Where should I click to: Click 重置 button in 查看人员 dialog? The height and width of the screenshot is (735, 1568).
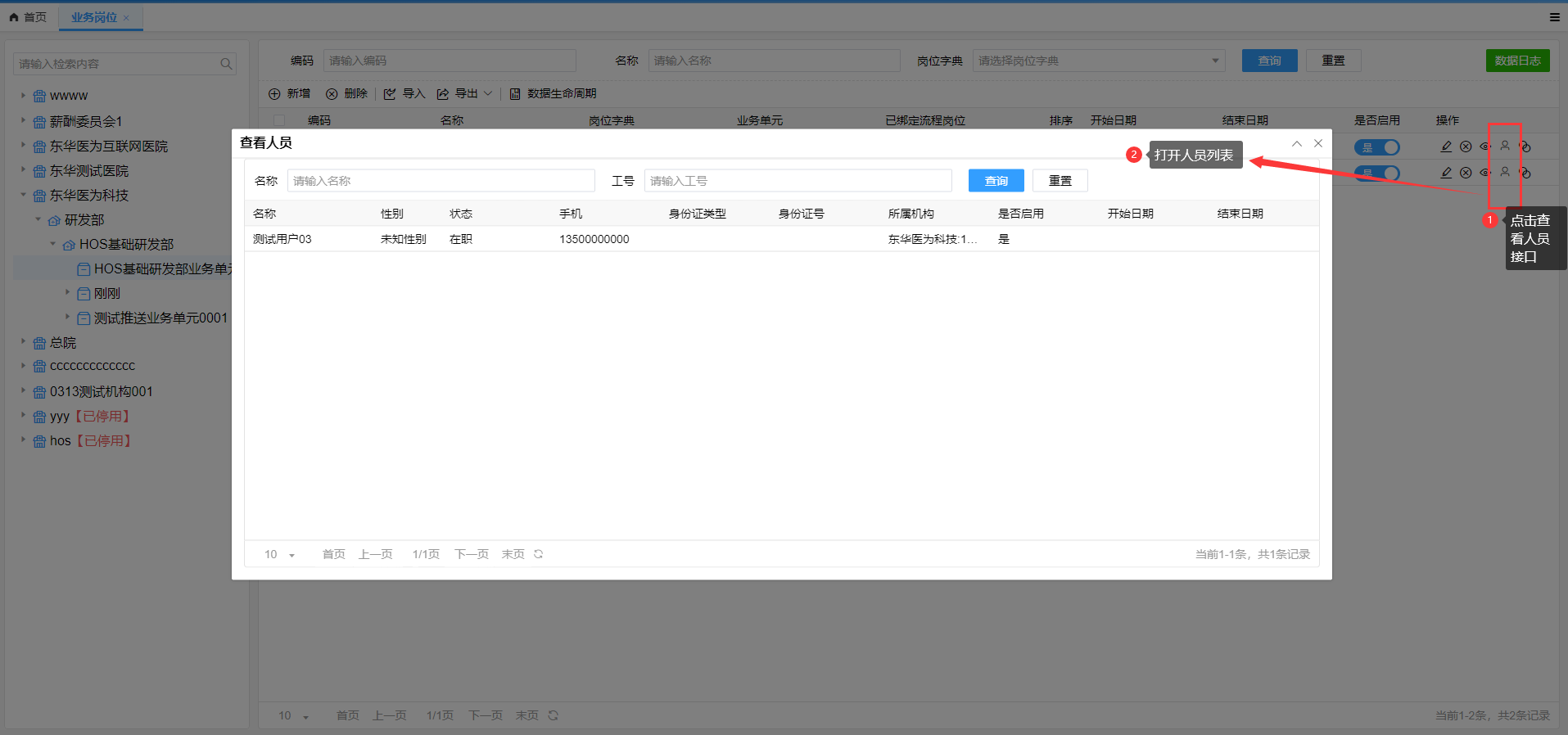tap(1060, 181)
